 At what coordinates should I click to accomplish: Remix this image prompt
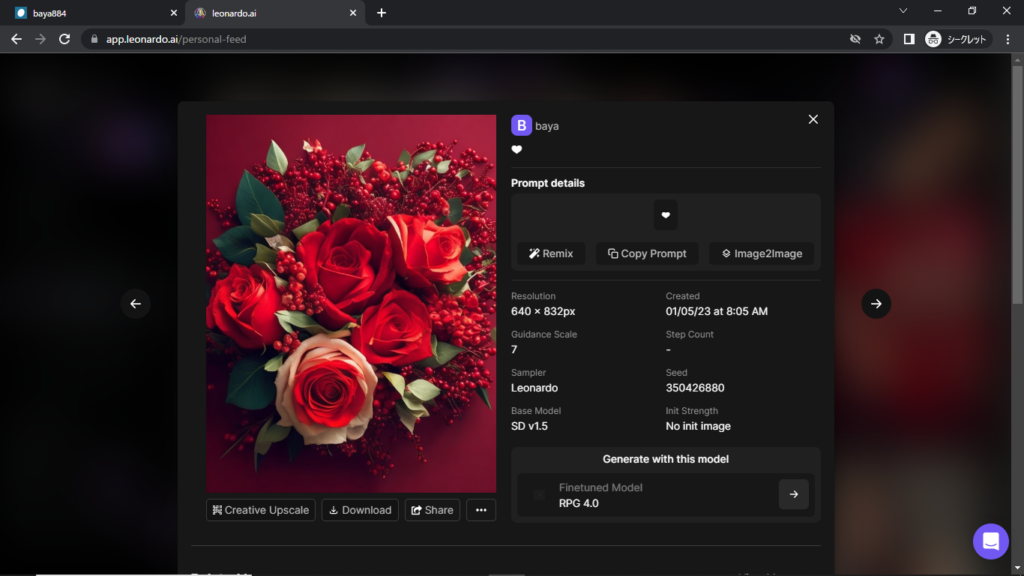click(x=551, y=254)
